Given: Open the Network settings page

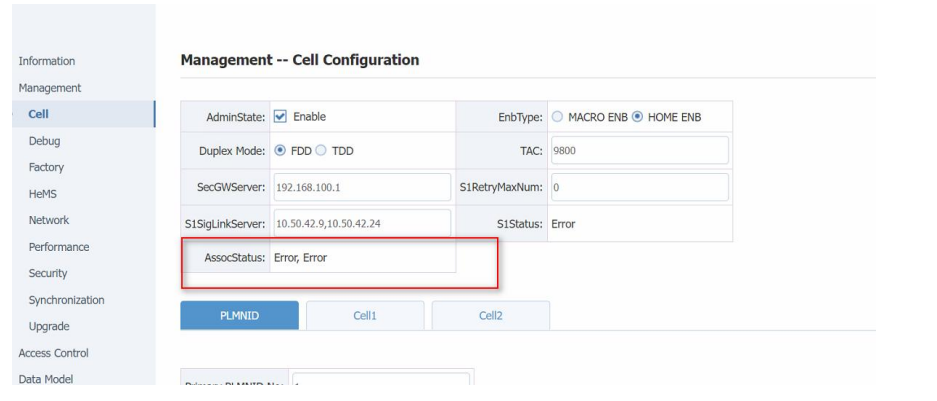Looking at the screenshot, I should tap(49, 220).
